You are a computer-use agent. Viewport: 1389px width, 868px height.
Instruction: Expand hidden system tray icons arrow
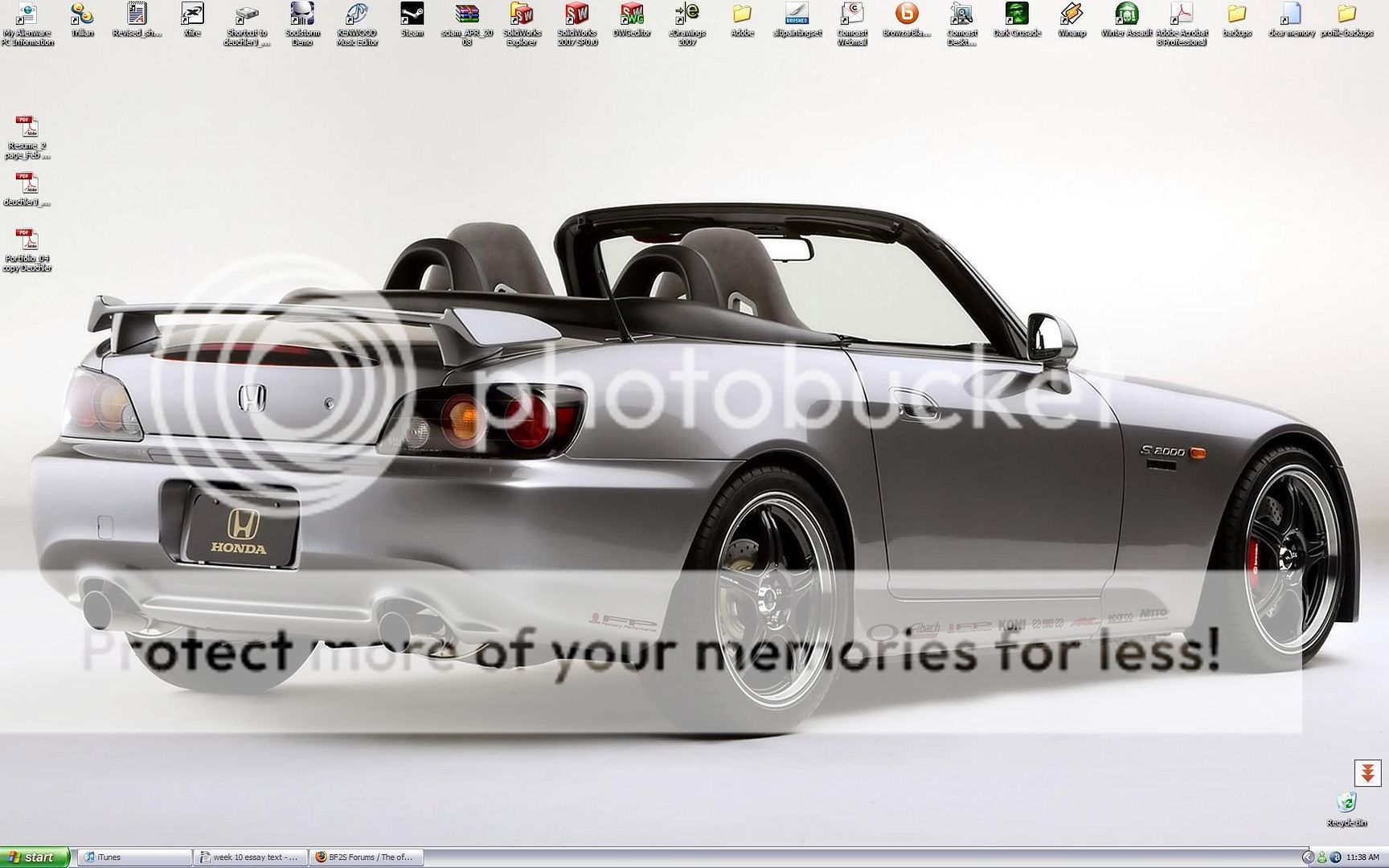pyautogui.click(x=1308, y=858)
